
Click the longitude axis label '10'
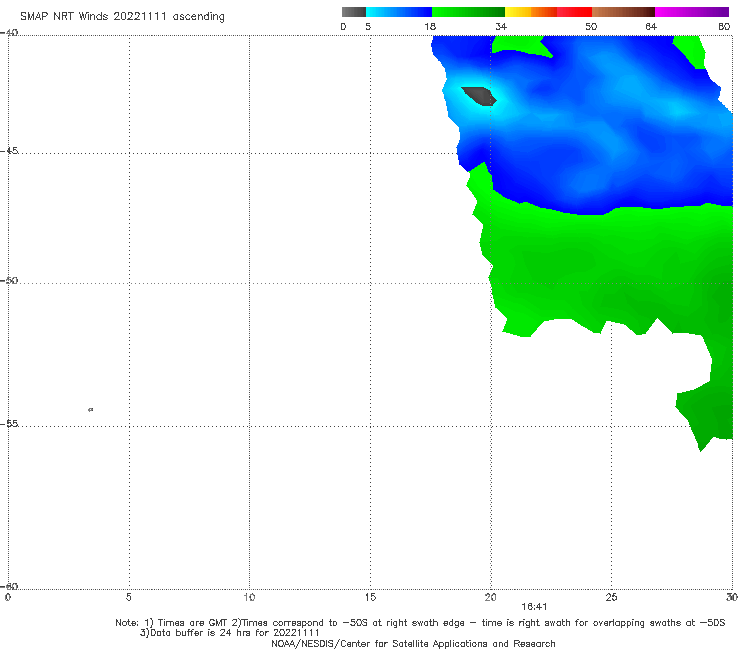(249, 598)
